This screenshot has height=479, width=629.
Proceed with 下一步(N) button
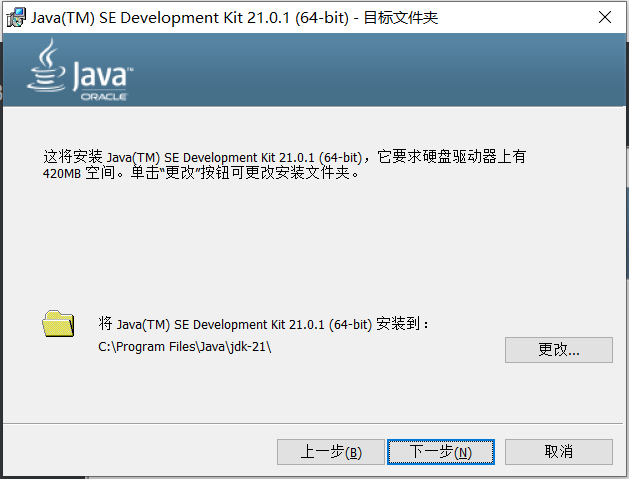(x=440, y=452)
